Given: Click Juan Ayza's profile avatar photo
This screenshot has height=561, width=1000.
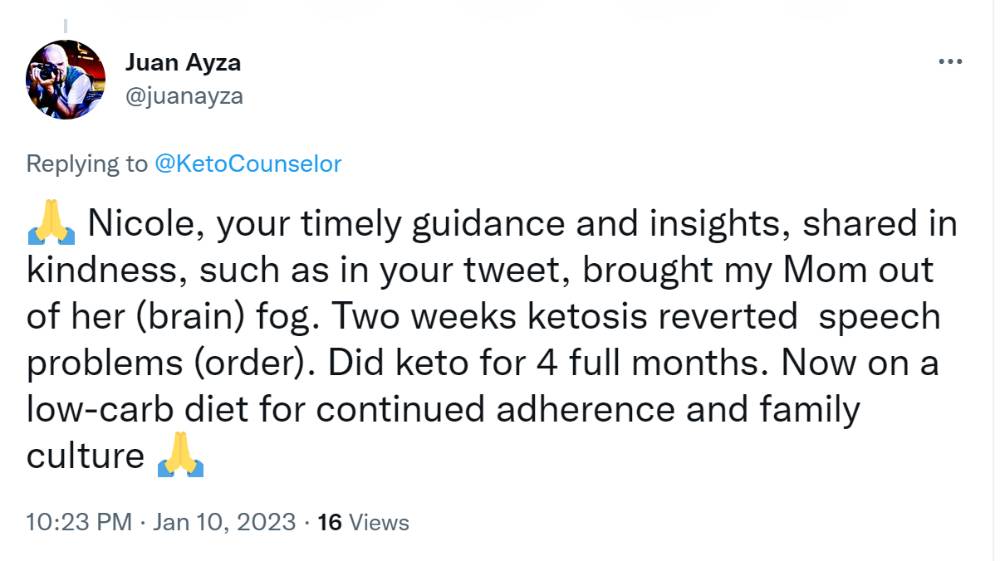Looking at the screenshot, I should pyautogui.click(x=65, y=80).
